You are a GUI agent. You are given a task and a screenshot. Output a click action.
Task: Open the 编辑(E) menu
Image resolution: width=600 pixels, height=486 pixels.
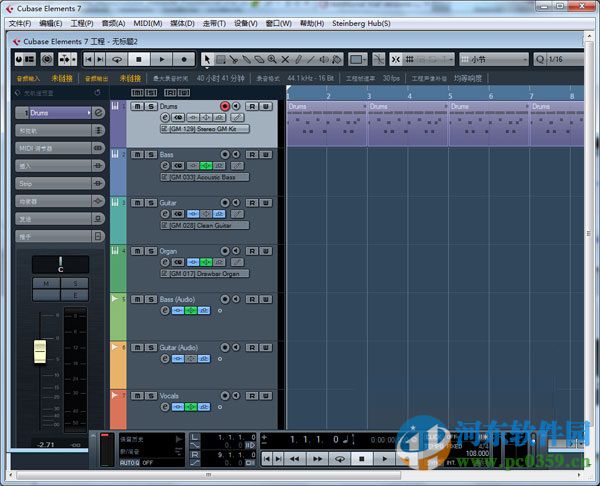click(51, 23)
